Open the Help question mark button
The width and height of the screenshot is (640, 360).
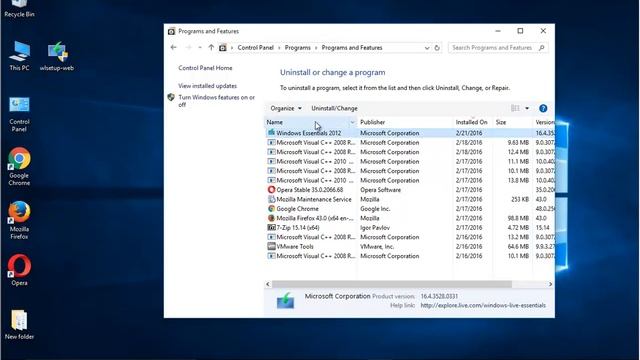point(543,108)
